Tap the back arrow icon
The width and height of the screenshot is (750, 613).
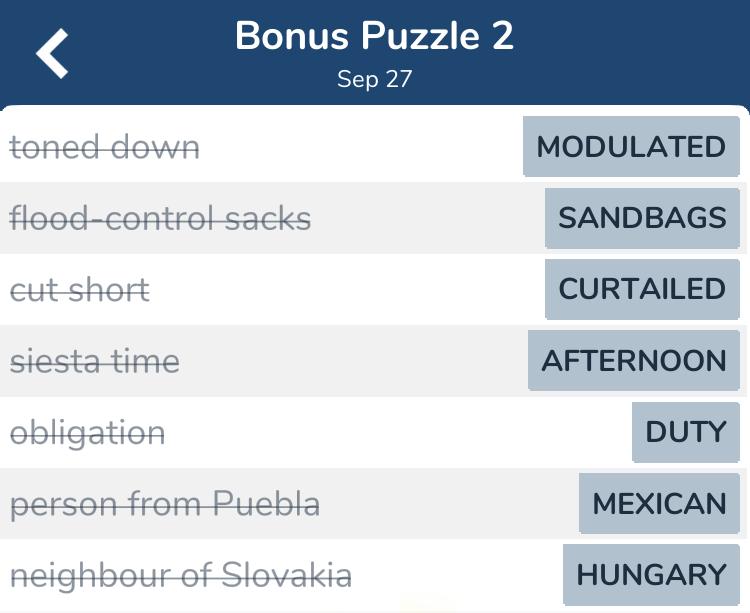coord(53,53)
